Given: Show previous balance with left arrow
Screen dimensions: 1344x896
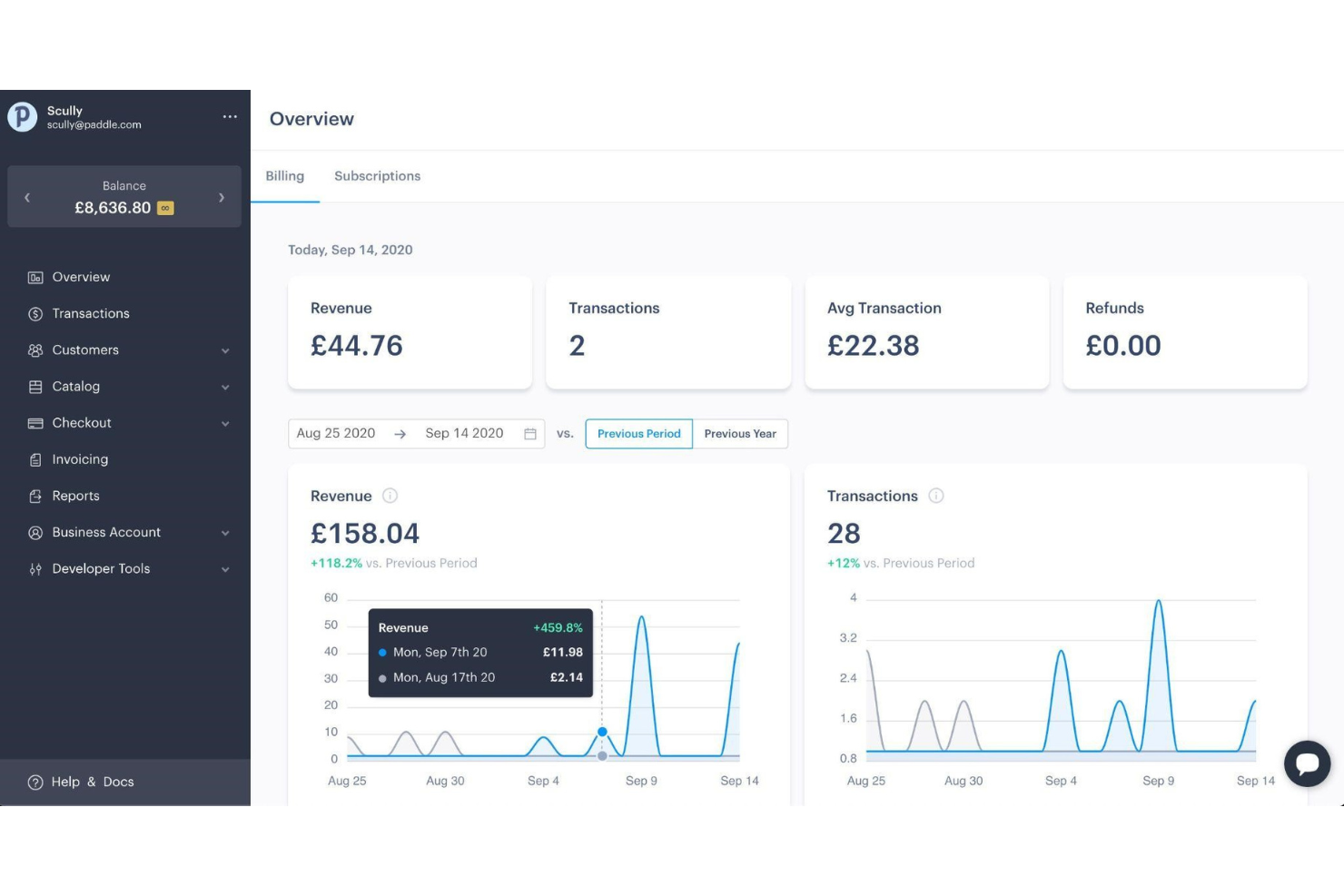Looking at the screenshot, I should tap(27, 197).
